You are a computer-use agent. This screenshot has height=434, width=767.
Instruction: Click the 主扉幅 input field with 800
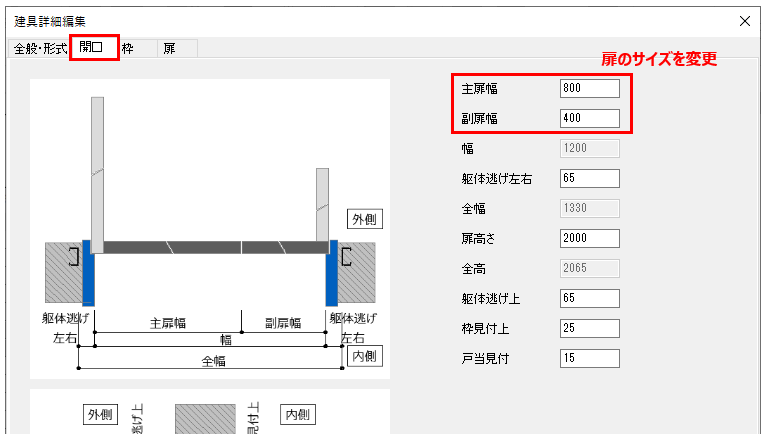click(x=589, y=89)
